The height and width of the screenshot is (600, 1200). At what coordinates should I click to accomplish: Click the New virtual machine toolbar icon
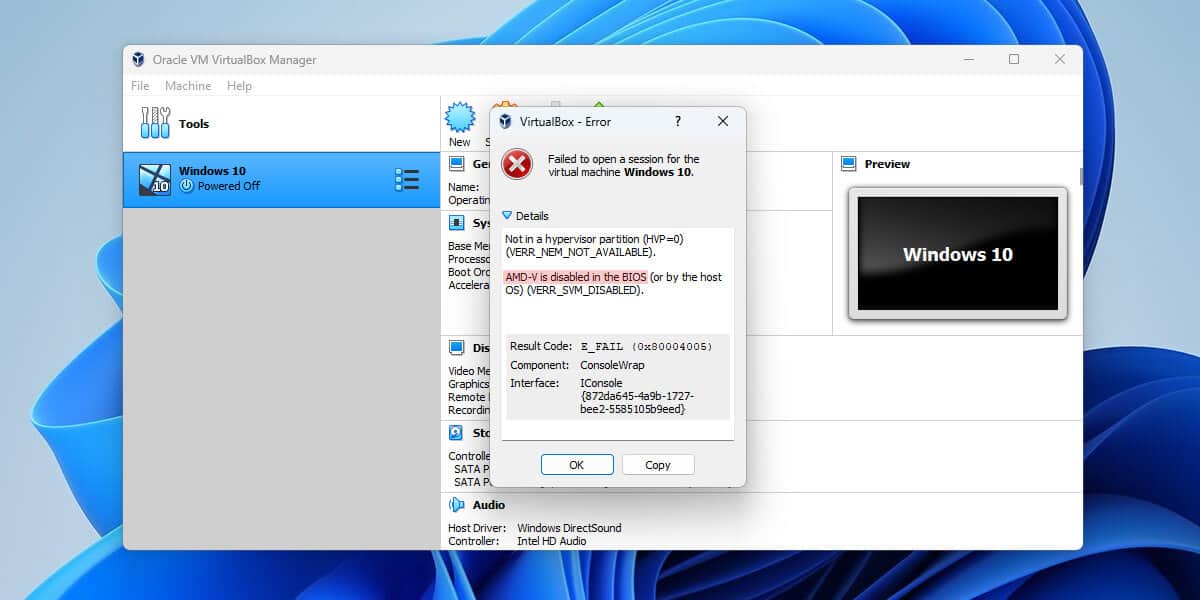click(460, 117)
